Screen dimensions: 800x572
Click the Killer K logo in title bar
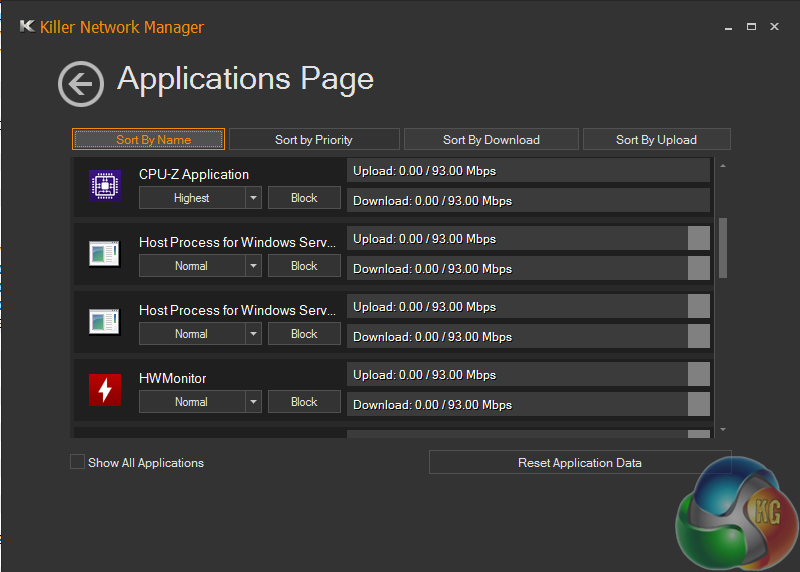point(28,27)
